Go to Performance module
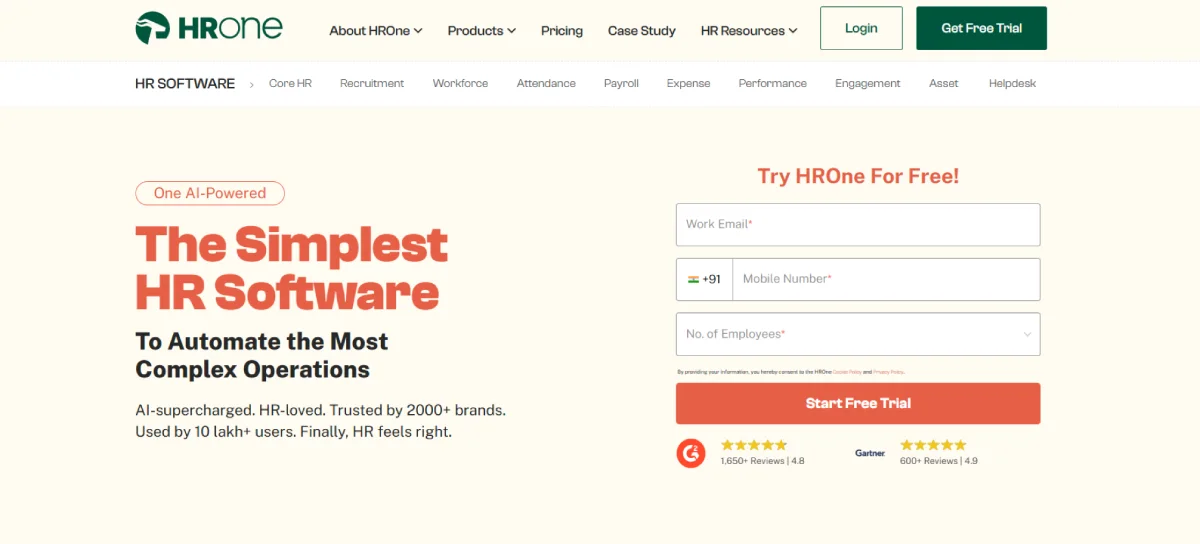This screenshot has height=544, width=1200. pos(772,83)
